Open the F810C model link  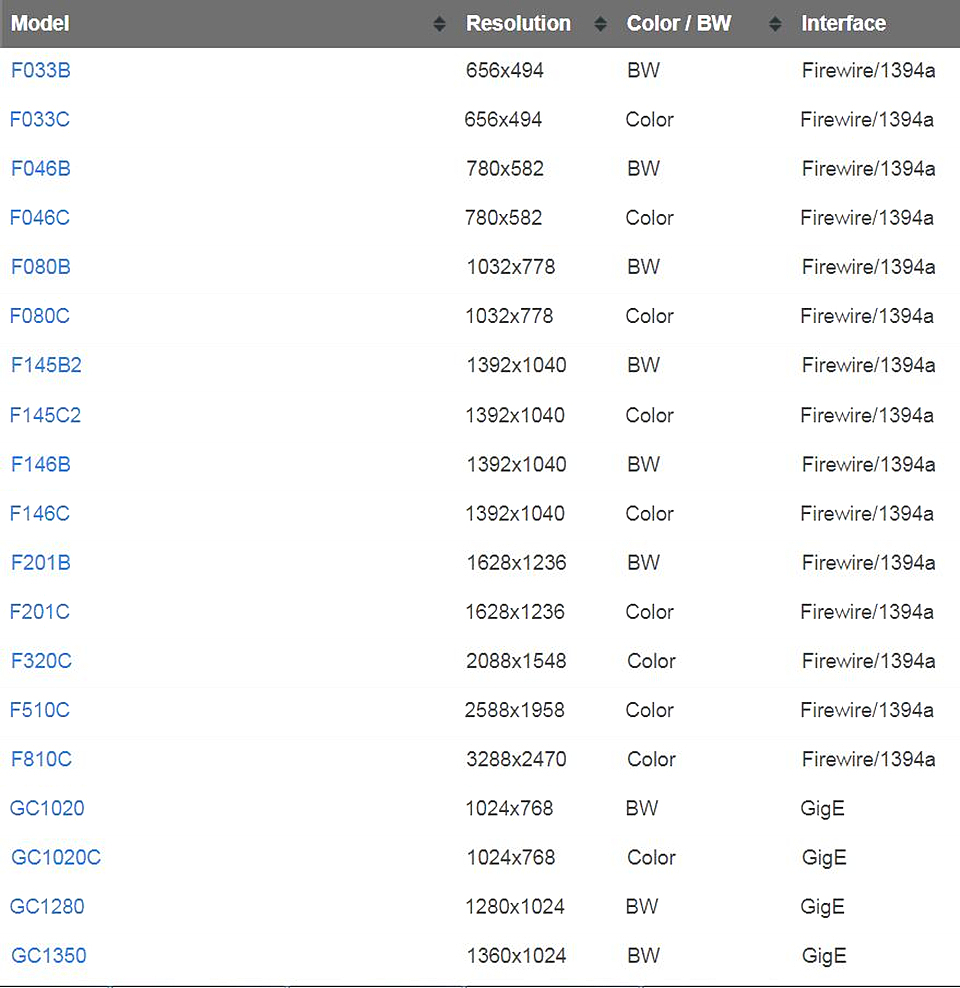[x=42, y=759]
